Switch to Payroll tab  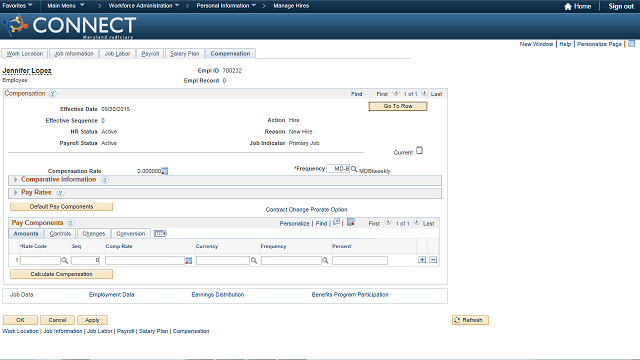[x=150, y=53]
